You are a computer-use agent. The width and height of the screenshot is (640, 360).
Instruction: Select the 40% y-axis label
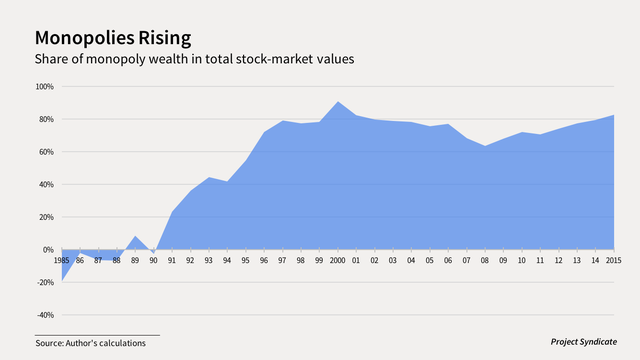click(x=46, y=184)
